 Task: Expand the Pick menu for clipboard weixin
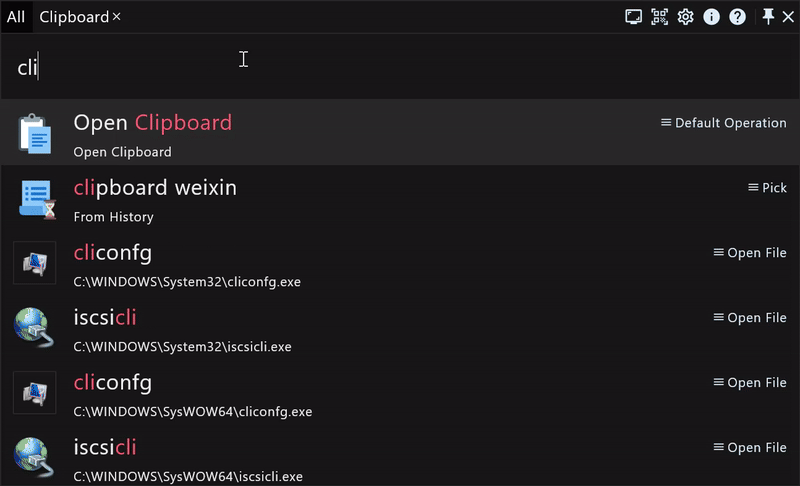point(767,188)
